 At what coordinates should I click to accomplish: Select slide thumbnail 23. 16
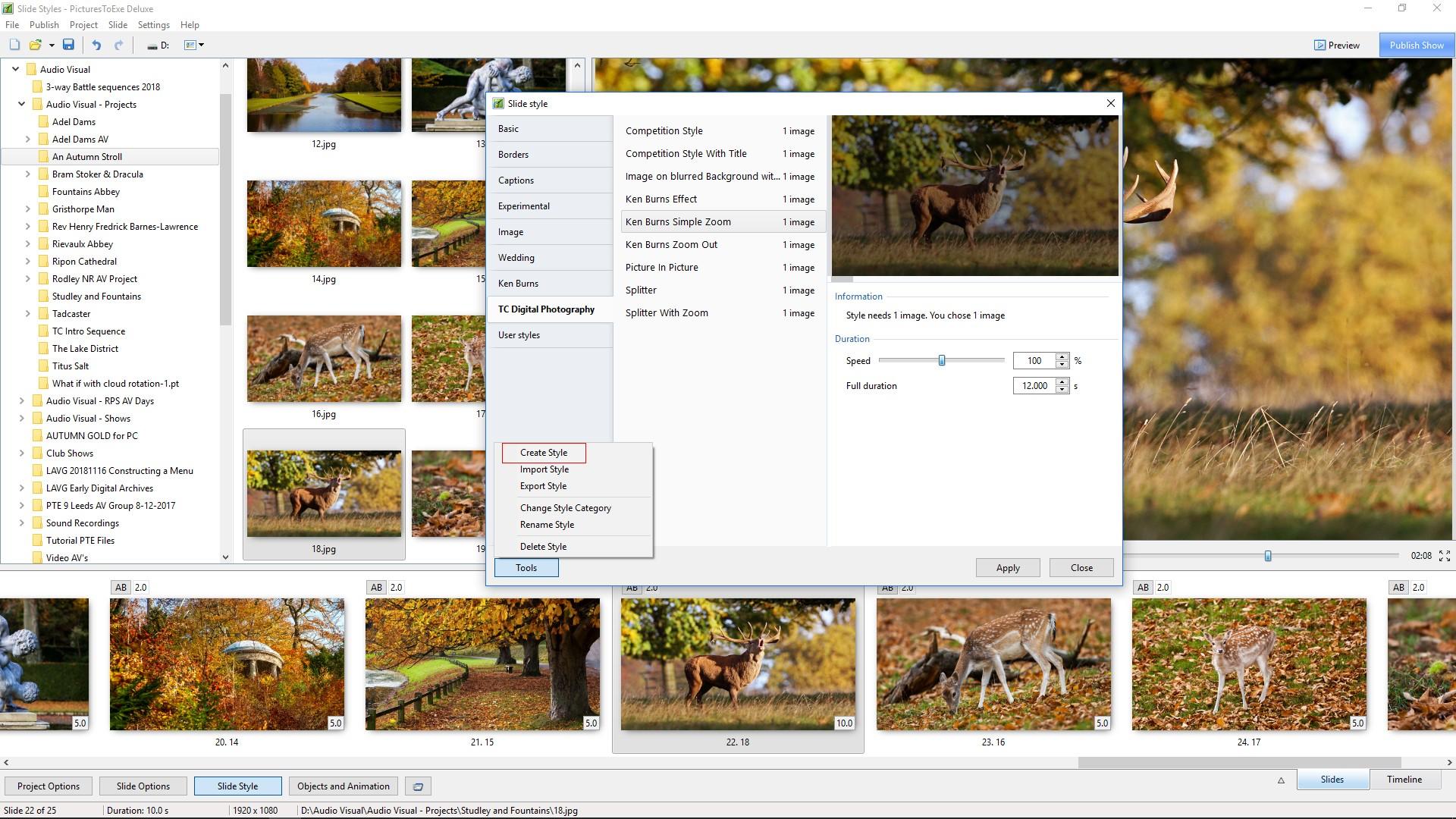(x=993, y=664)
